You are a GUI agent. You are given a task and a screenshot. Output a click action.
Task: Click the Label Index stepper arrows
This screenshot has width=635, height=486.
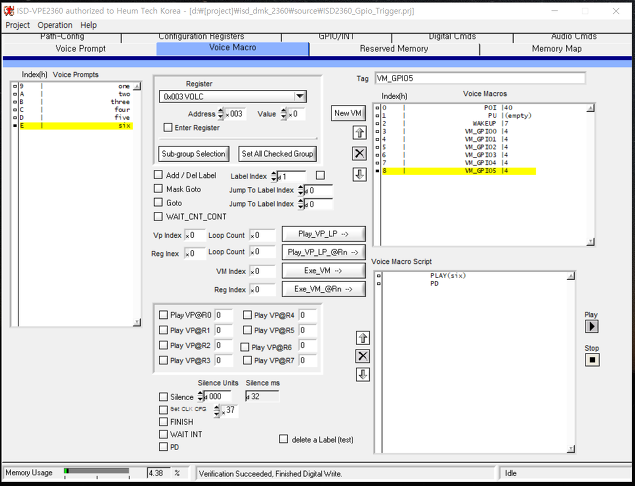(x=274, y=177)
